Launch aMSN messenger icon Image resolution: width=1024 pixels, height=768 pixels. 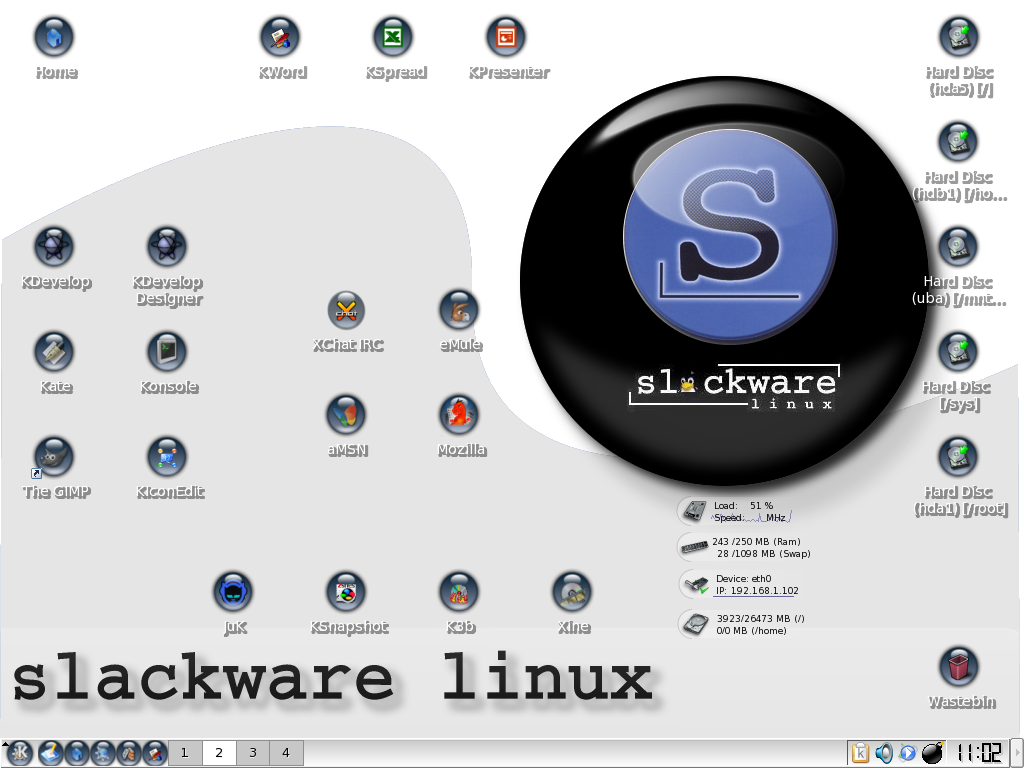point(346,414)
